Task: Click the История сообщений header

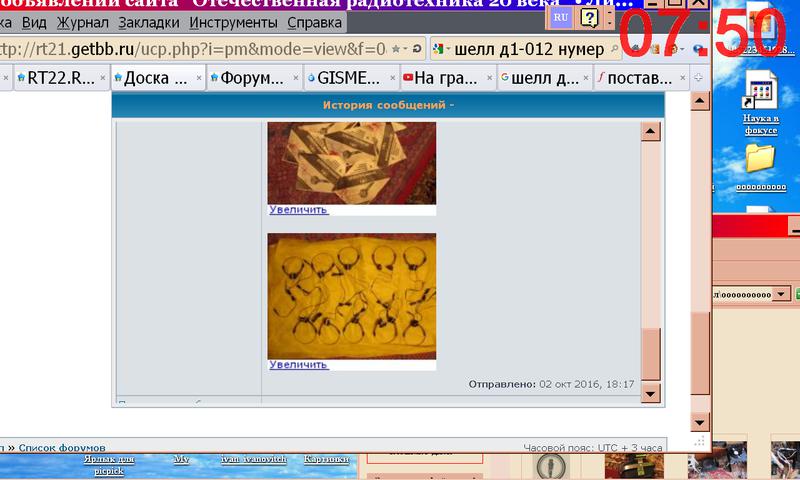Action: [x=388, y=105]
